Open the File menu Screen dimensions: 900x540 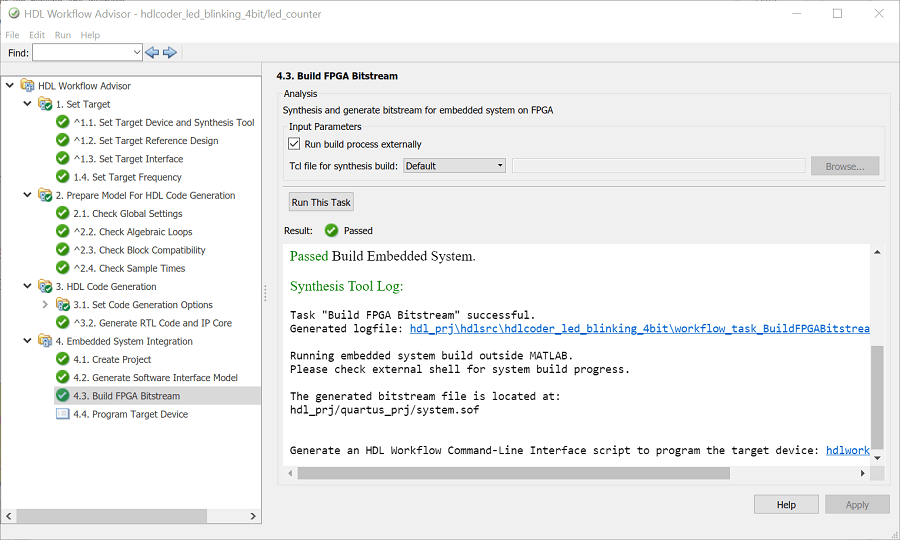[x=13, y=35]
